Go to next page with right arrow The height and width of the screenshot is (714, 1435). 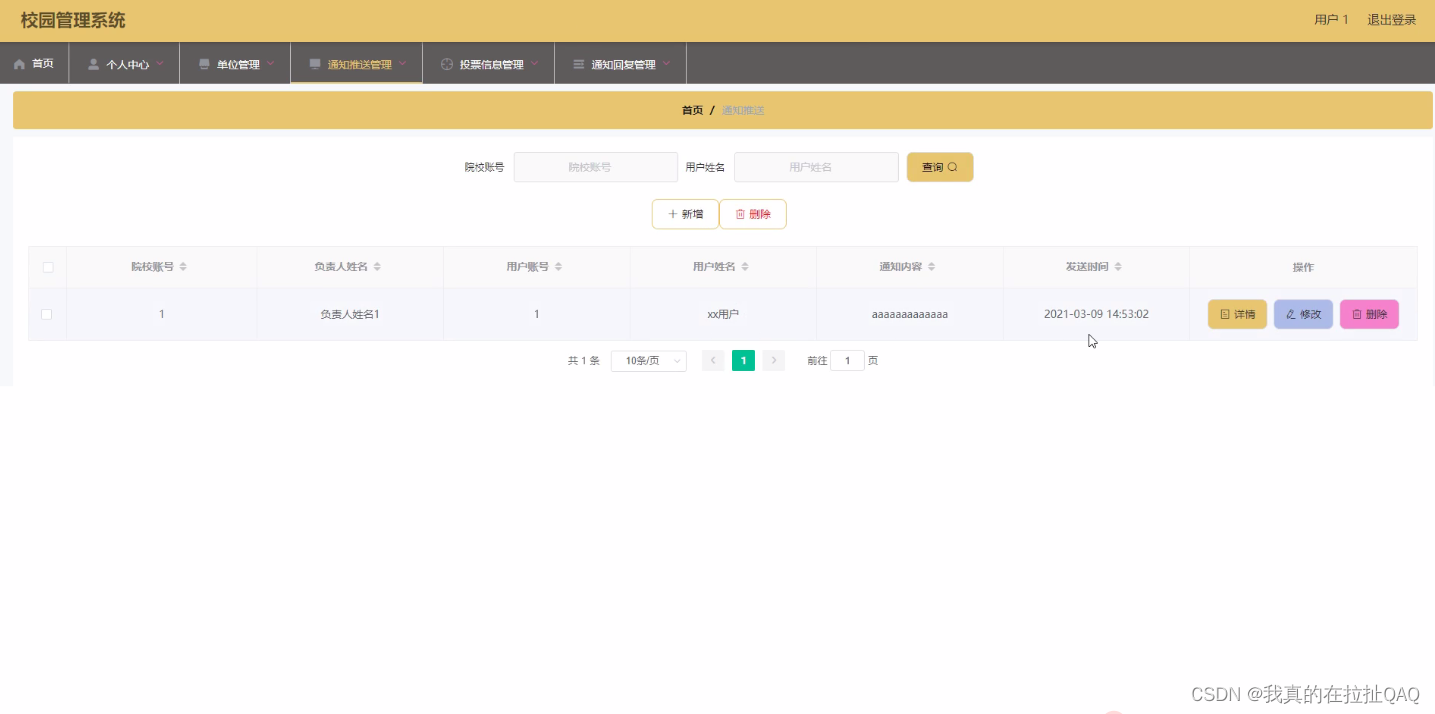774,361
